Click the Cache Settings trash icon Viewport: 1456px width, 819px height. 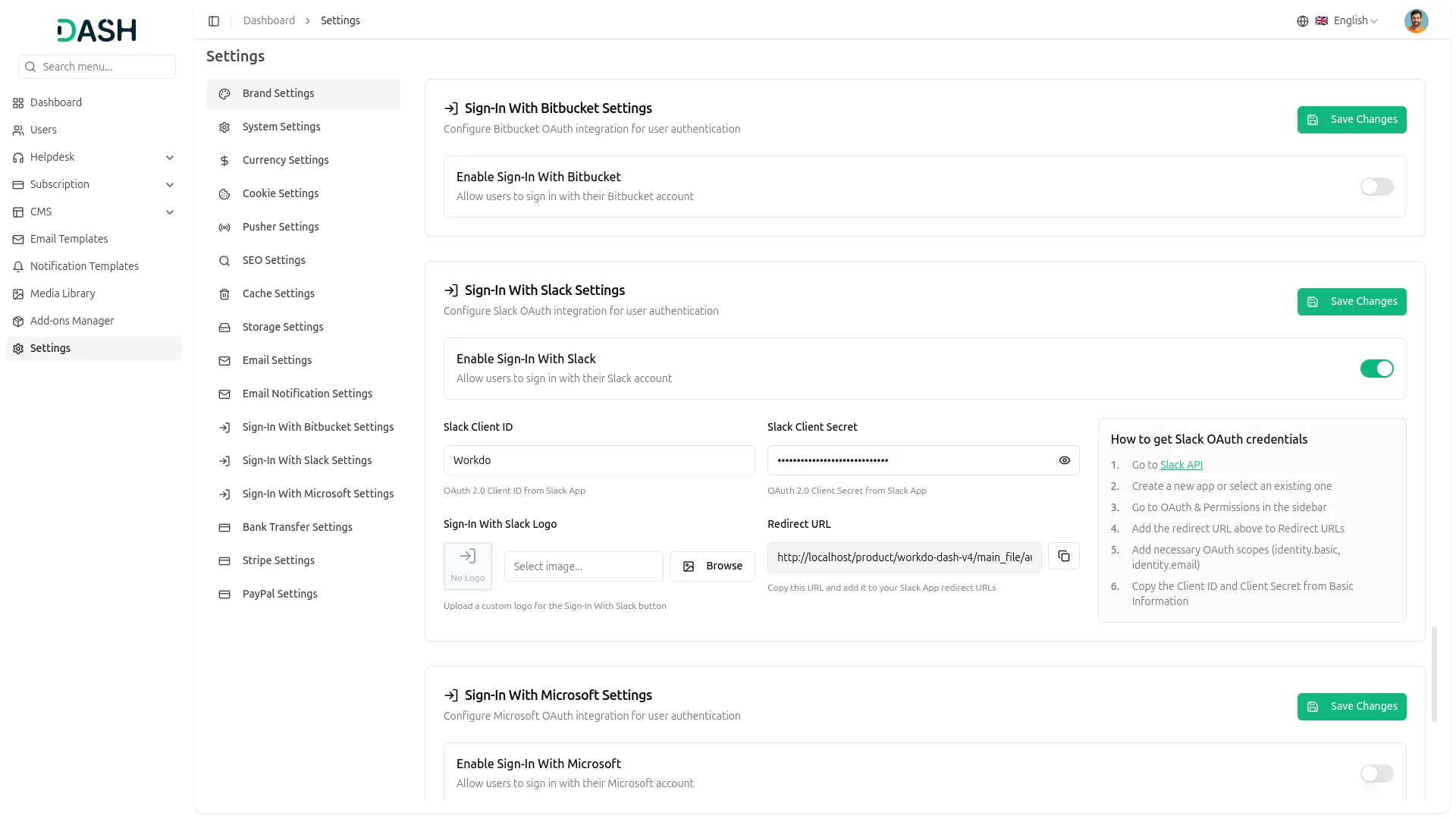(224, 294)
